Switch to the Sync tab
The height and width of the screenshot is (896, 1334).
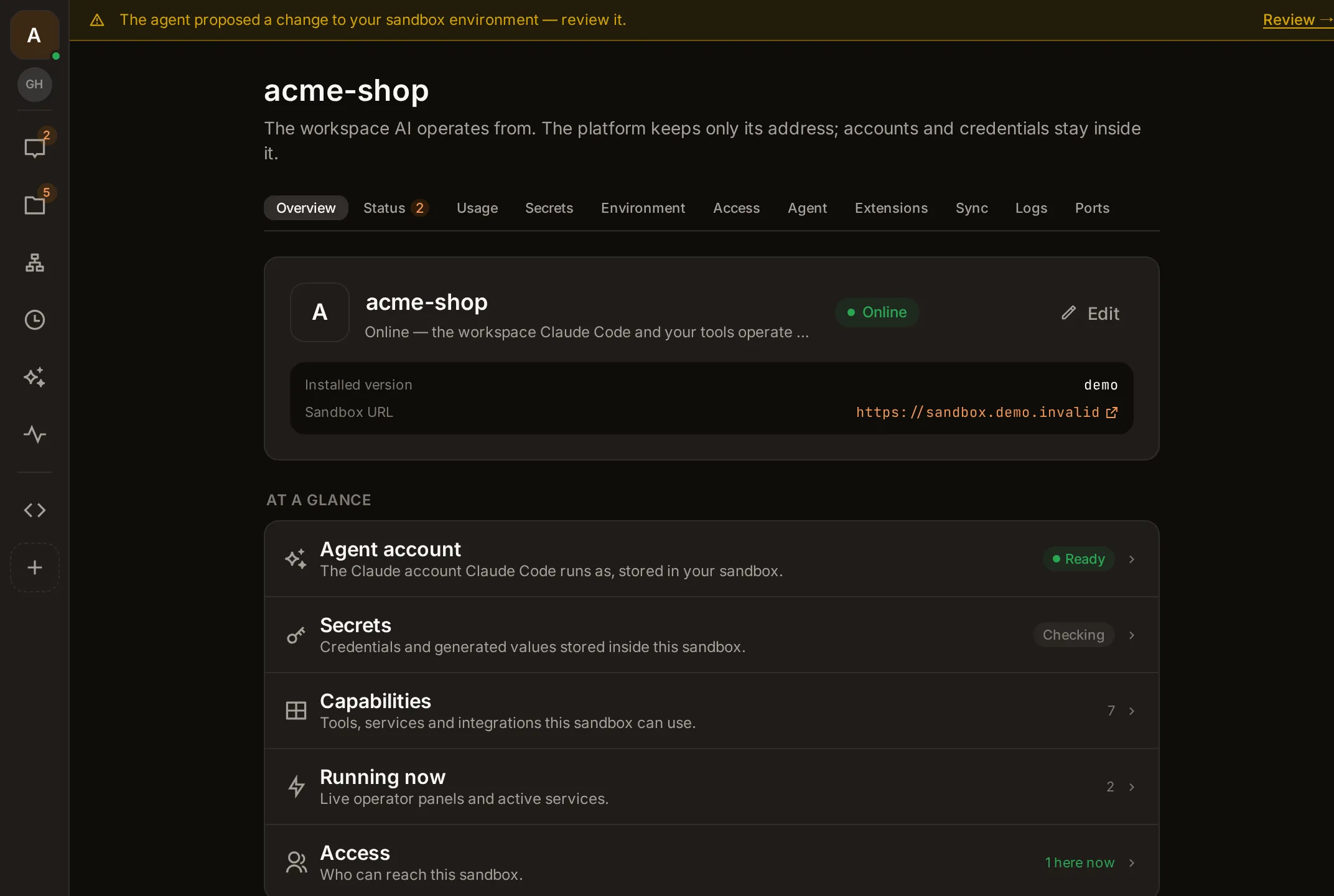point(972,208)
